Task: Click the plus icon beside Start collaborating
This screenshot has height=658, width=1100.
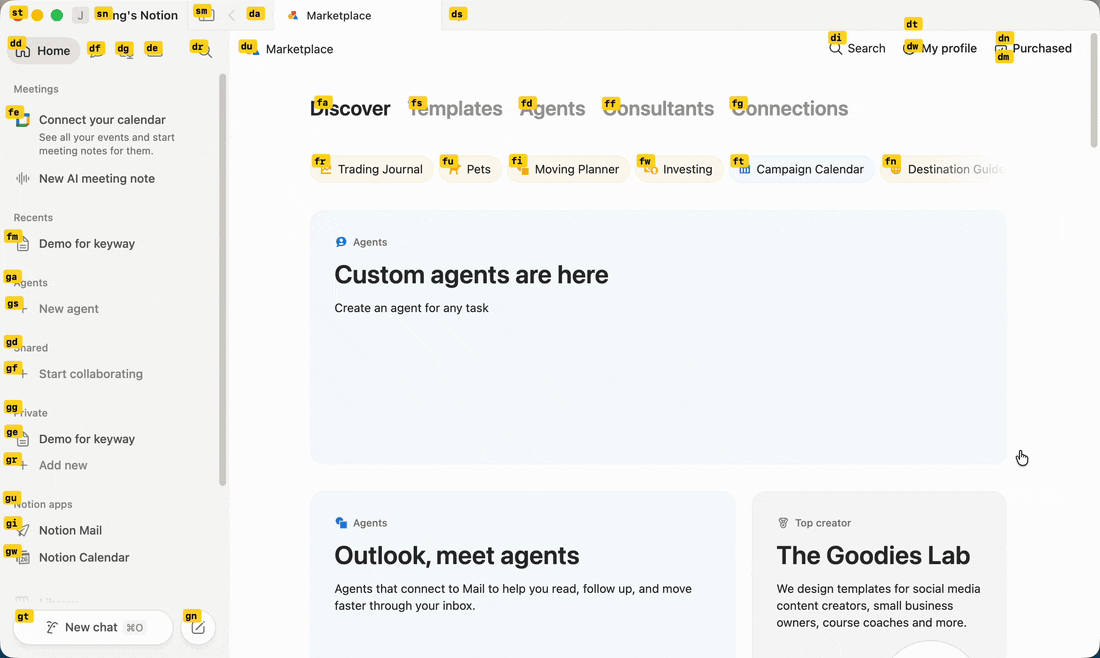Action: click(x=22, y=374)
